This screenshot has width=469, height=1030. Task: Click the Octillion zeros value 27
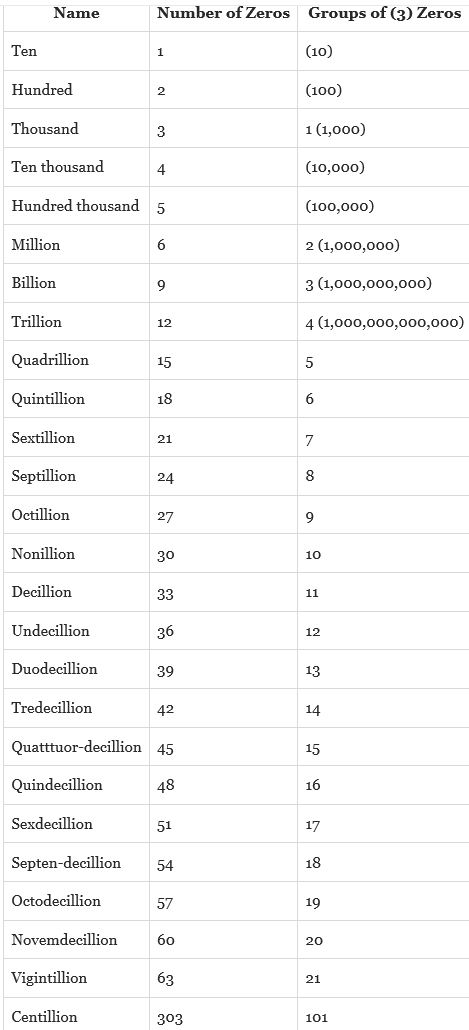(166, 516)
